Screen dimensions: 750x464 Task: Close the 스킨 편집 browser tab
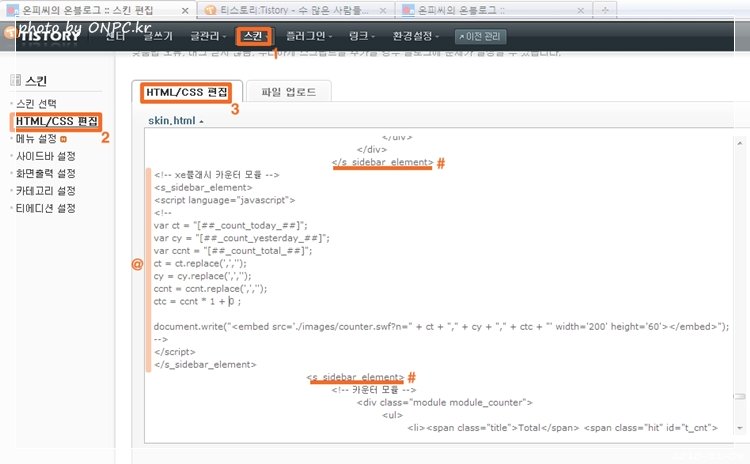click(185, 11)
